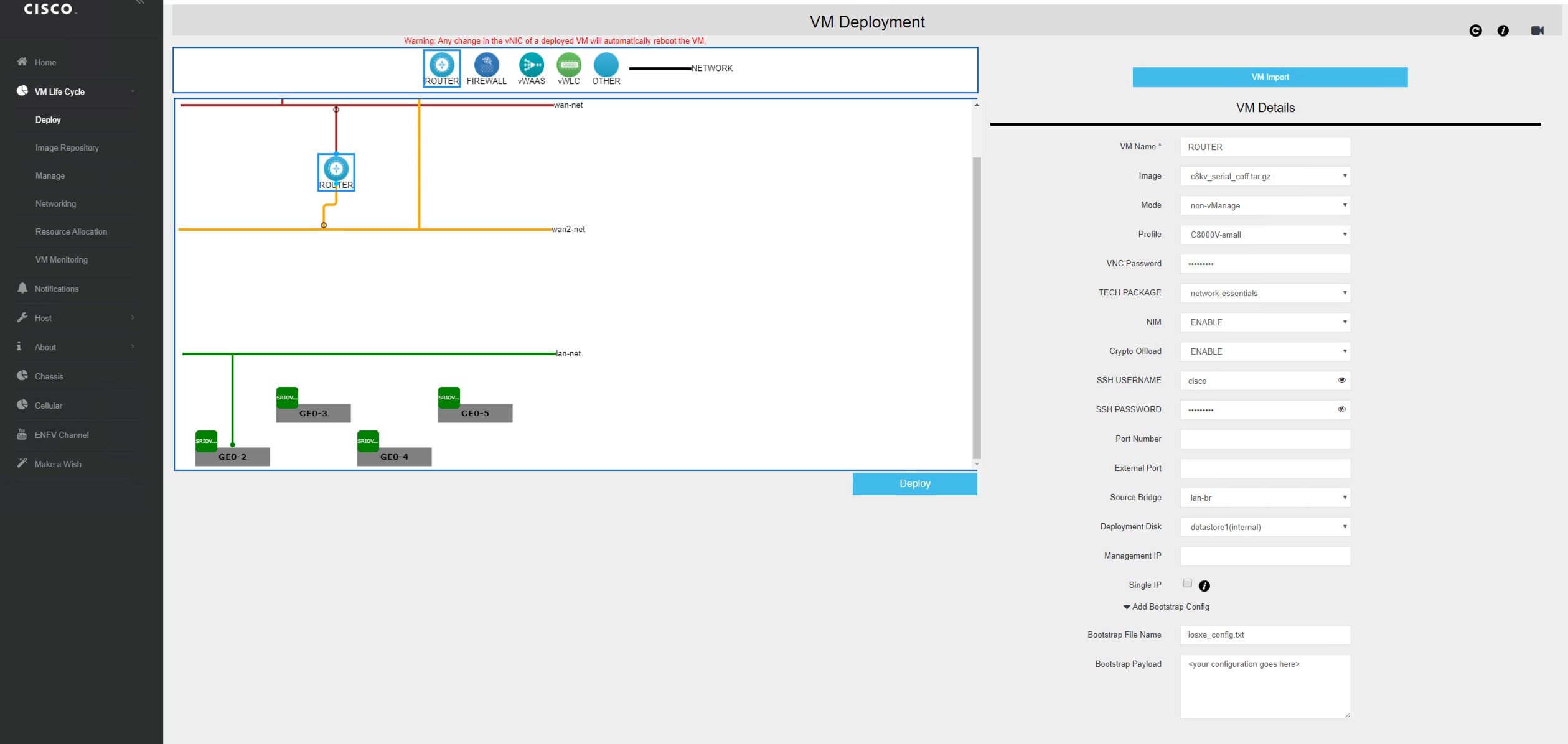Click the refresh icon in header
Viewport: 1568px width, 744px height.
click(x=1475, y=30)
